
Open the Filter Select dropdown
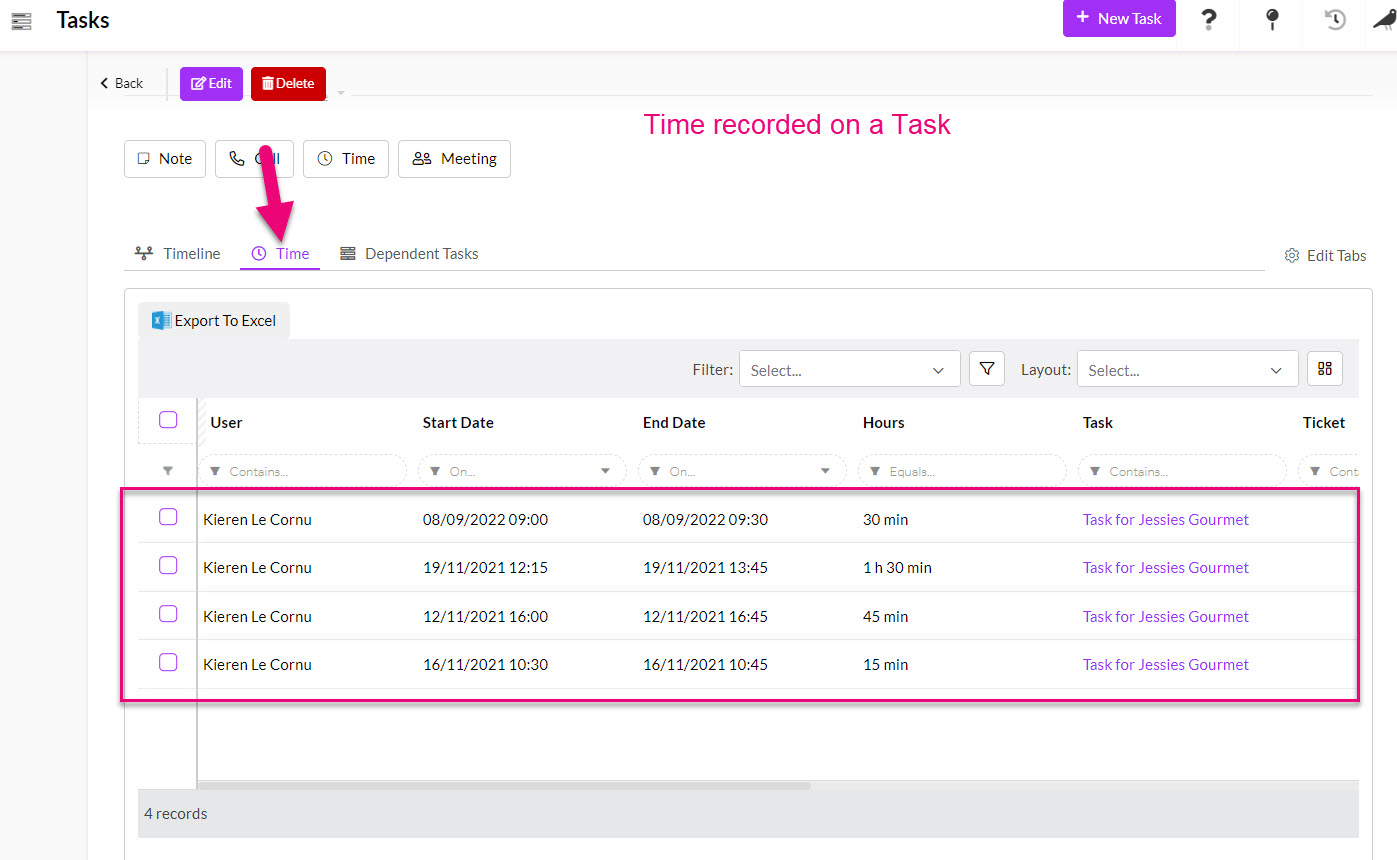point(849,370)
